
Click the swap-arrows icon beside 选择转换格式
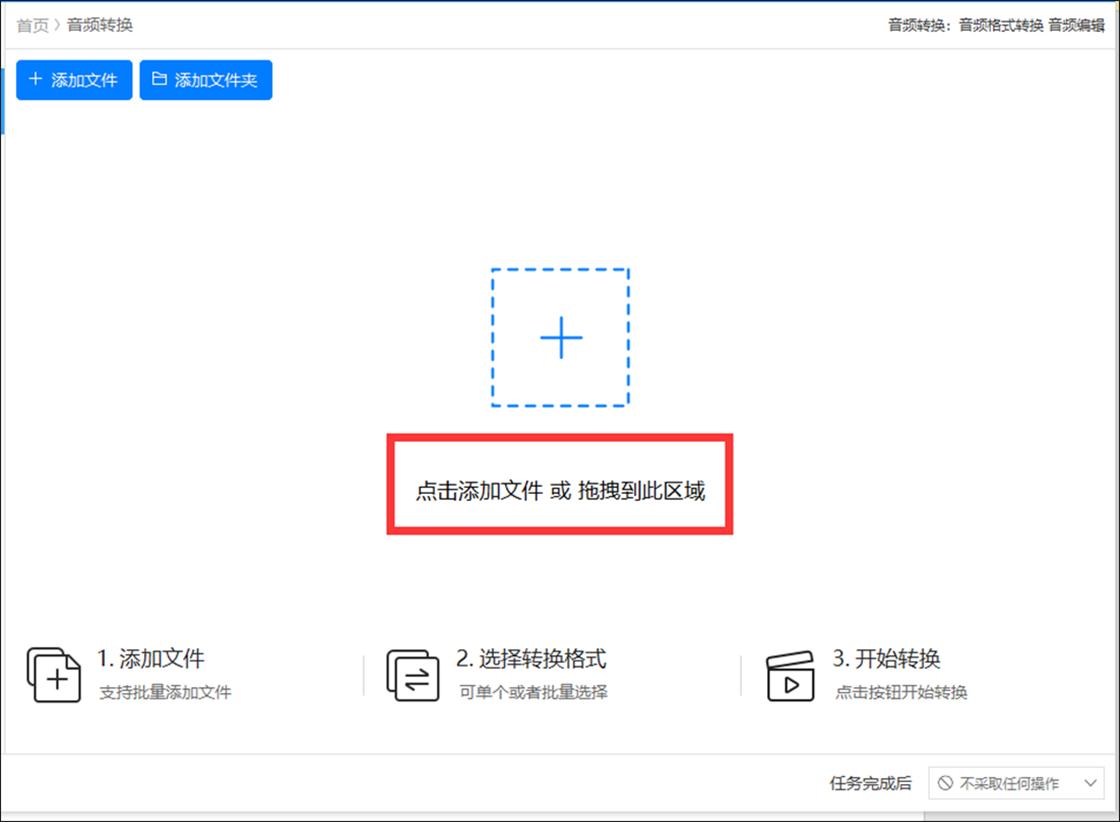coord(413,676)
